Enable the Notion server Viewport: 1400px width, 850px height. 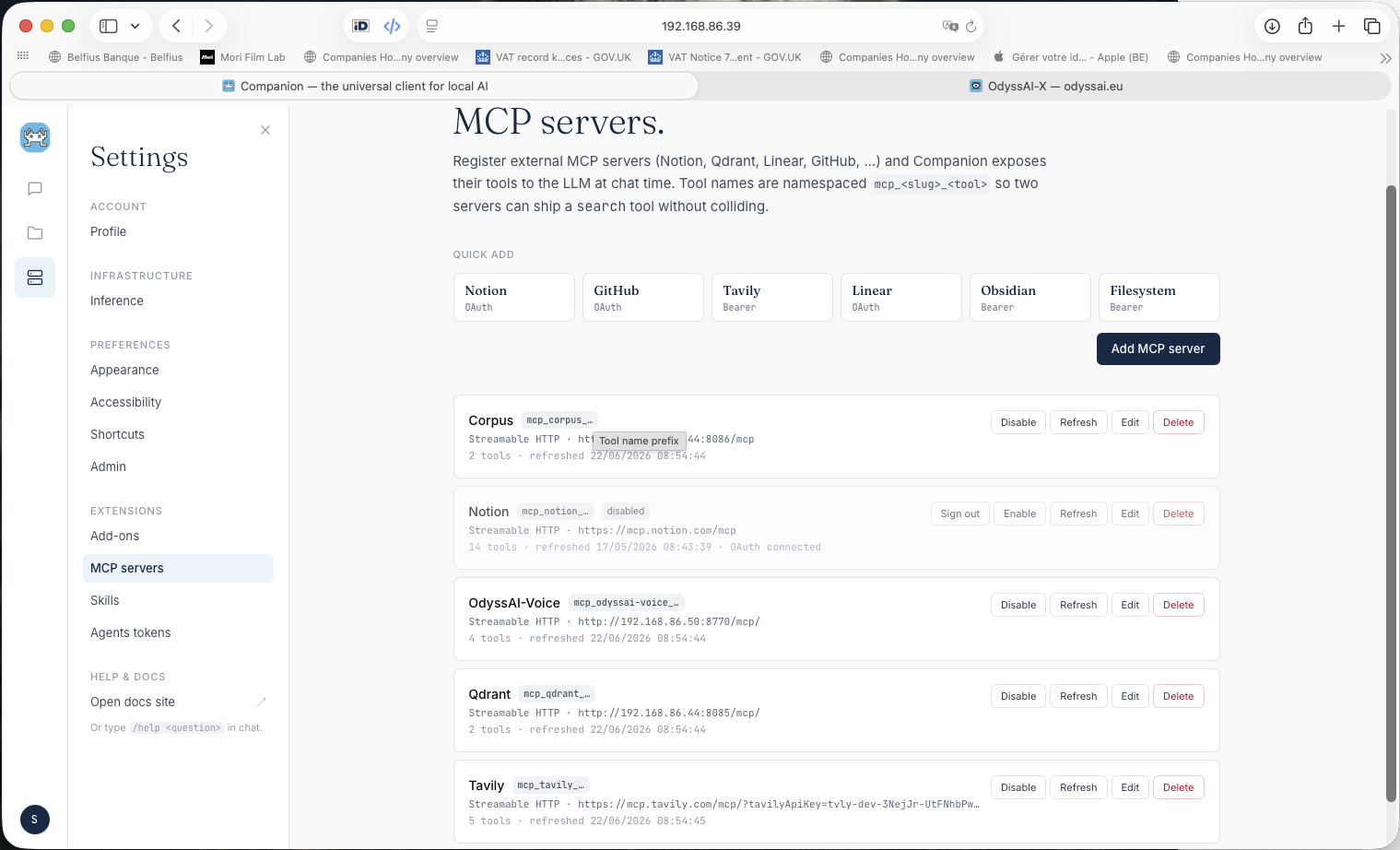coord(1019,514)
